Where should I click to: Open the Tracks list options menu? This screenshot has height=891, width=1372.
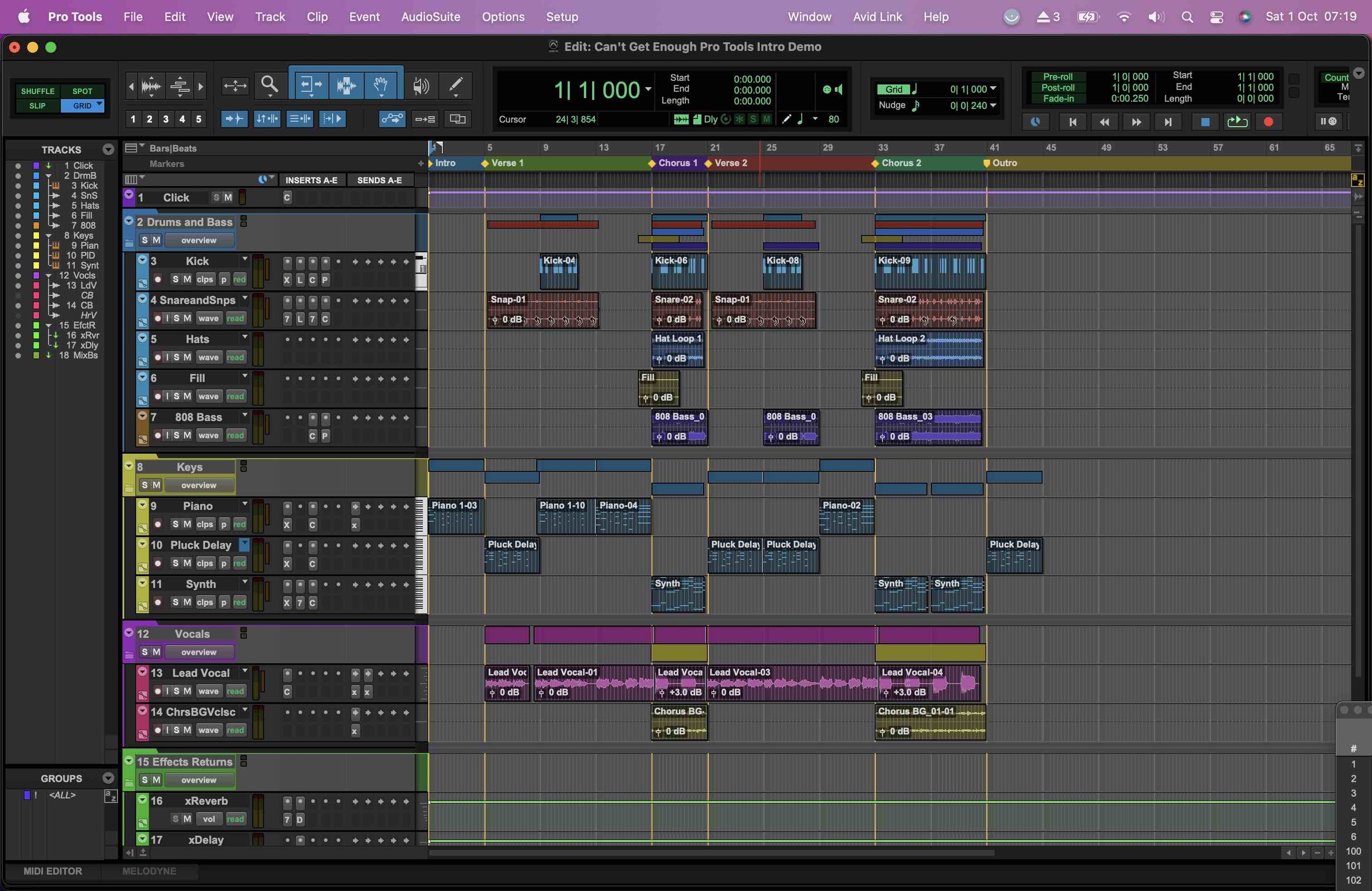(108, 150)
